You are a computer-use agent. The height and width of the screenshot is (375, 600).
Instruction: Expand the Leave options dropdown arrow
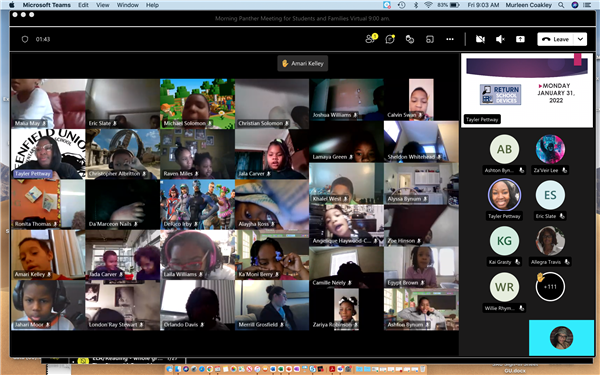(580, 39)
